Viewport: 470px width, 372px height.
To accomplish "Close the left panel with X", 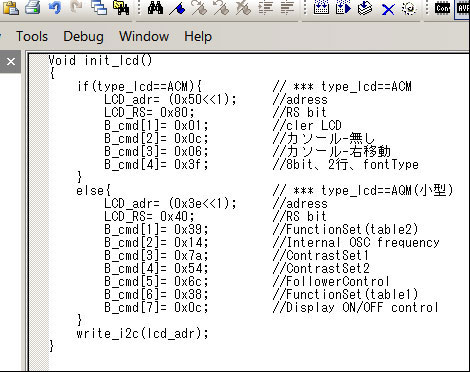I will click(x=11, y=62).
